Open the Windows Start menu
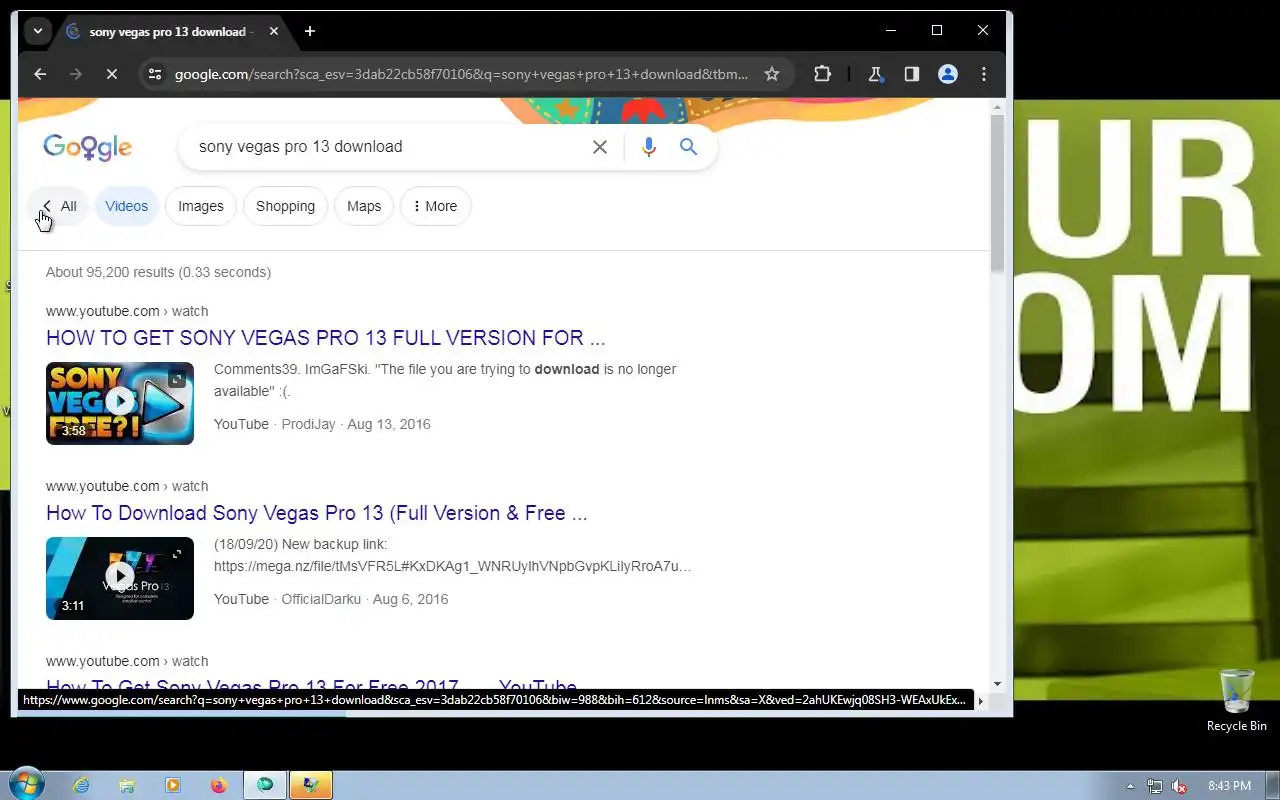 tap(27, 785)
